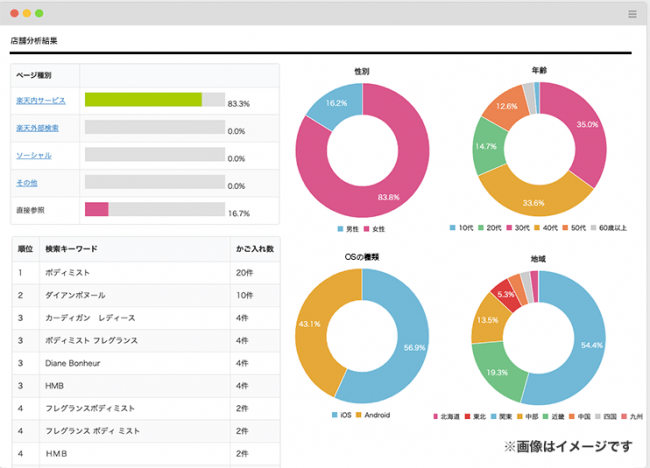The image size is (650, 468).
Task: Click the green 83.3% progress bar
Action: click(x=143, y=100)
